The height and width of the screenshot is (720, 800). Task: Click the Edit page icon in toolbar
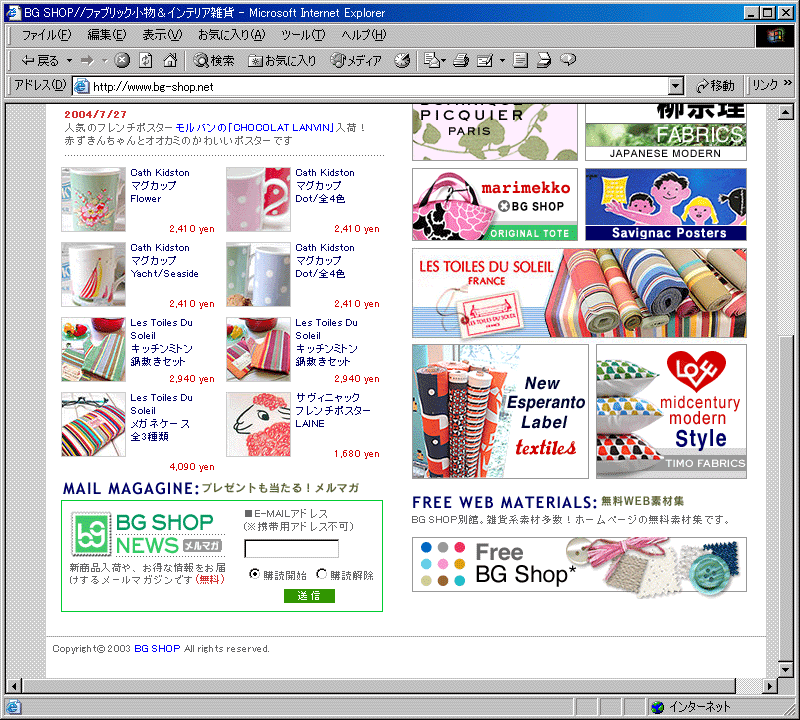coord(485,61)
